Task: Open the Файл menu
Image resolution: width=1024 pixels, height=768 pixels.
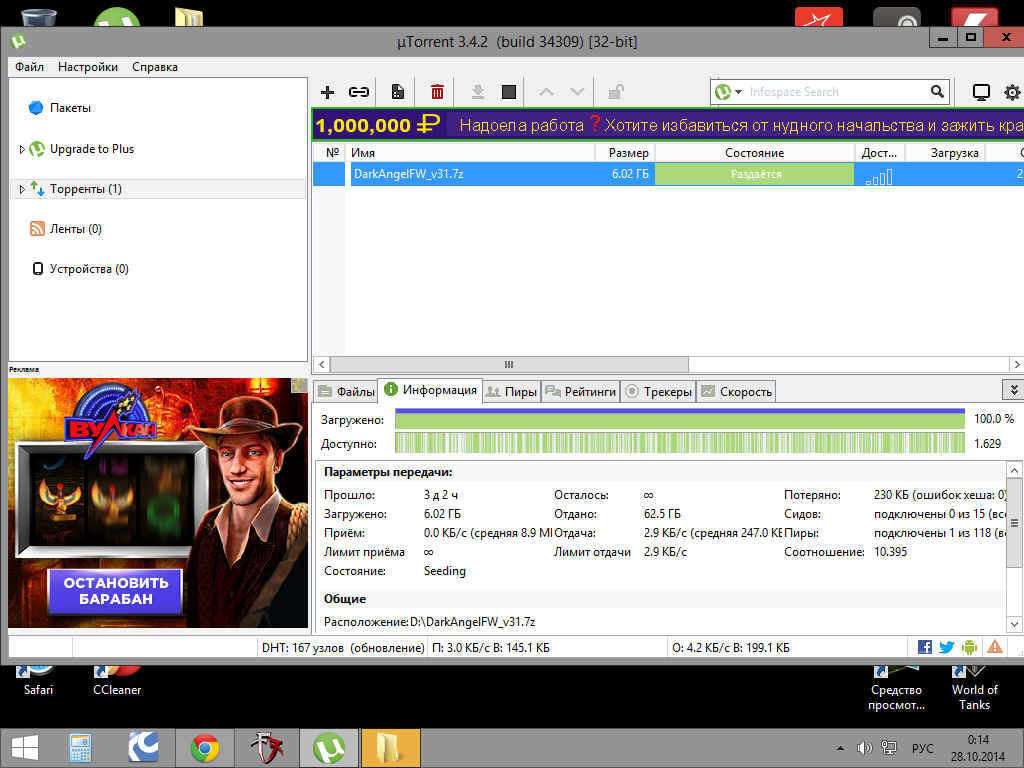Action: [29, 67]
